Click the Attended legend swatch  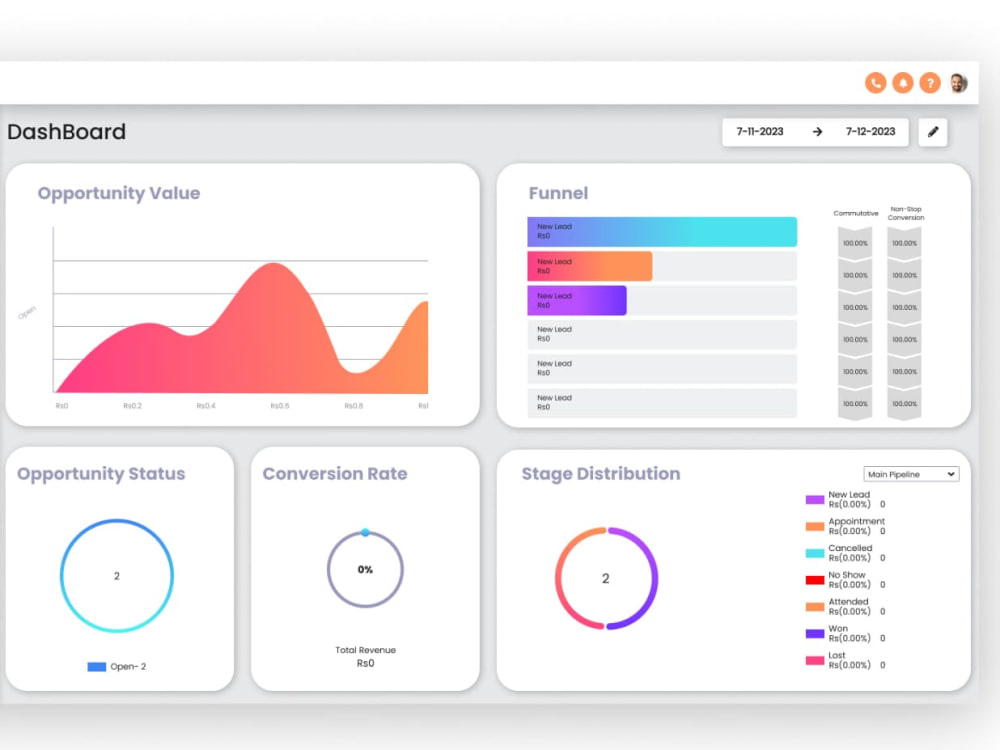(x=815, y=607)
